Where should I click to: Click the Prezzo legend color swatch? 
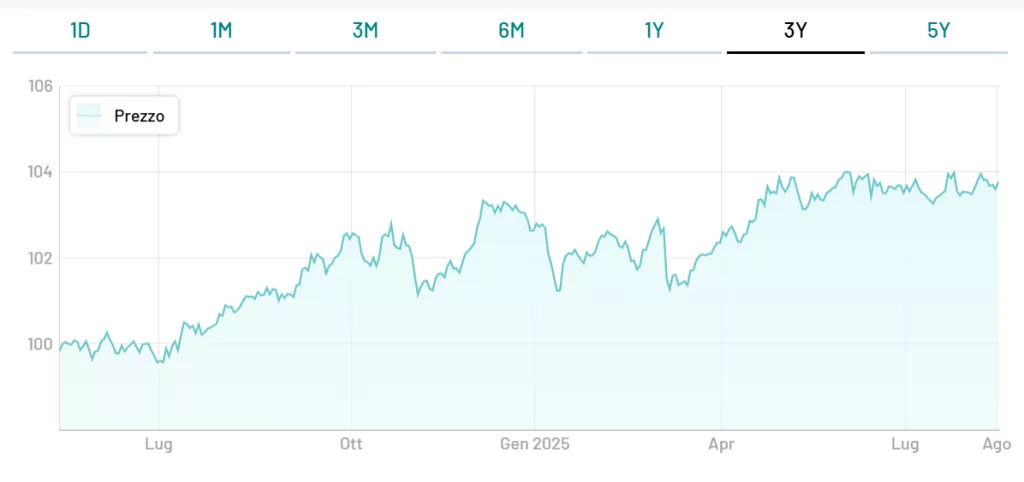click(x=90, y=116)
